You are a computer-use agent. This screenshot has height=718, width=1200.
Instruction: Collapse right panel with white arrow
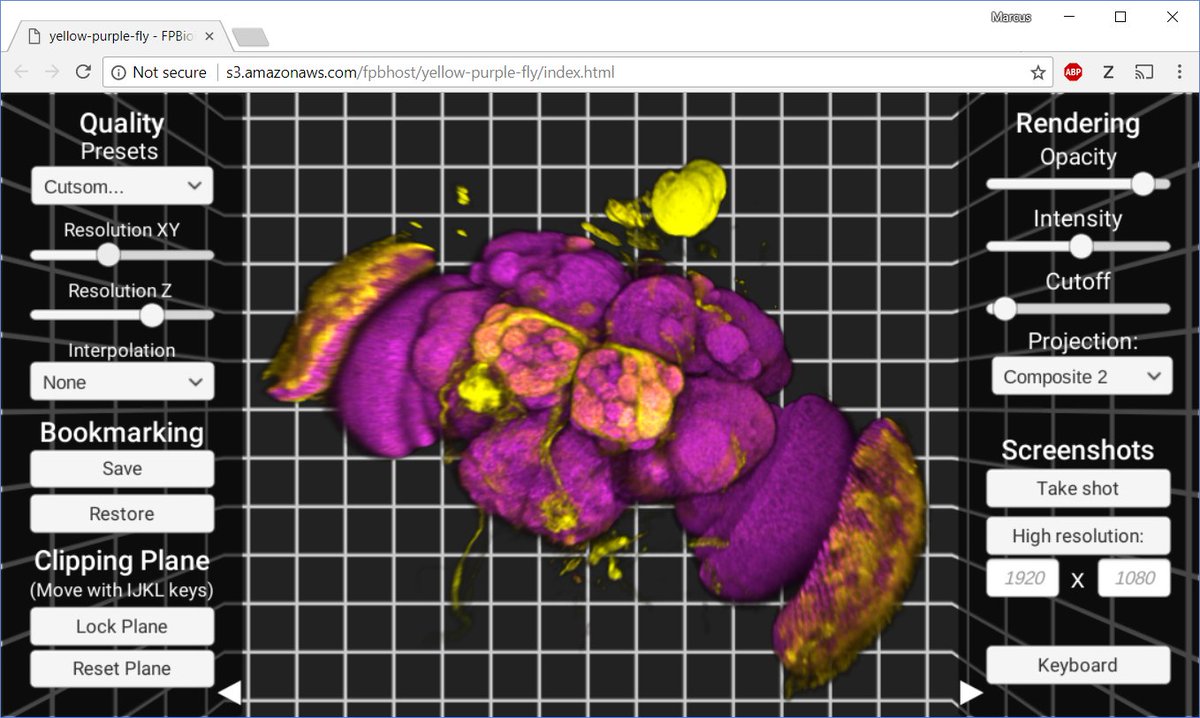pos(971,692)
